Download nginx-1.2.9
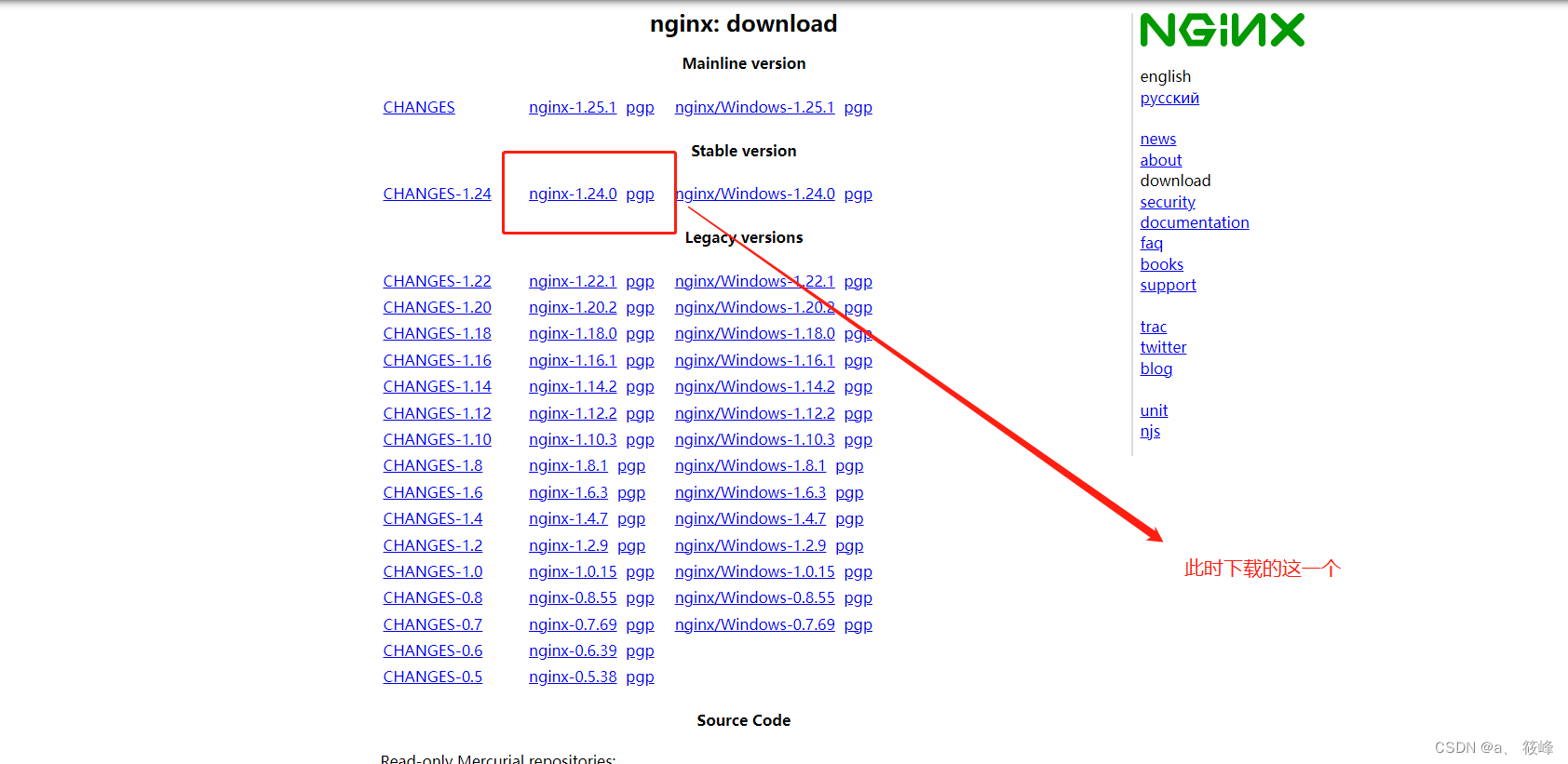This screenshot has width=1568, height=764. [x=568, y=545]
